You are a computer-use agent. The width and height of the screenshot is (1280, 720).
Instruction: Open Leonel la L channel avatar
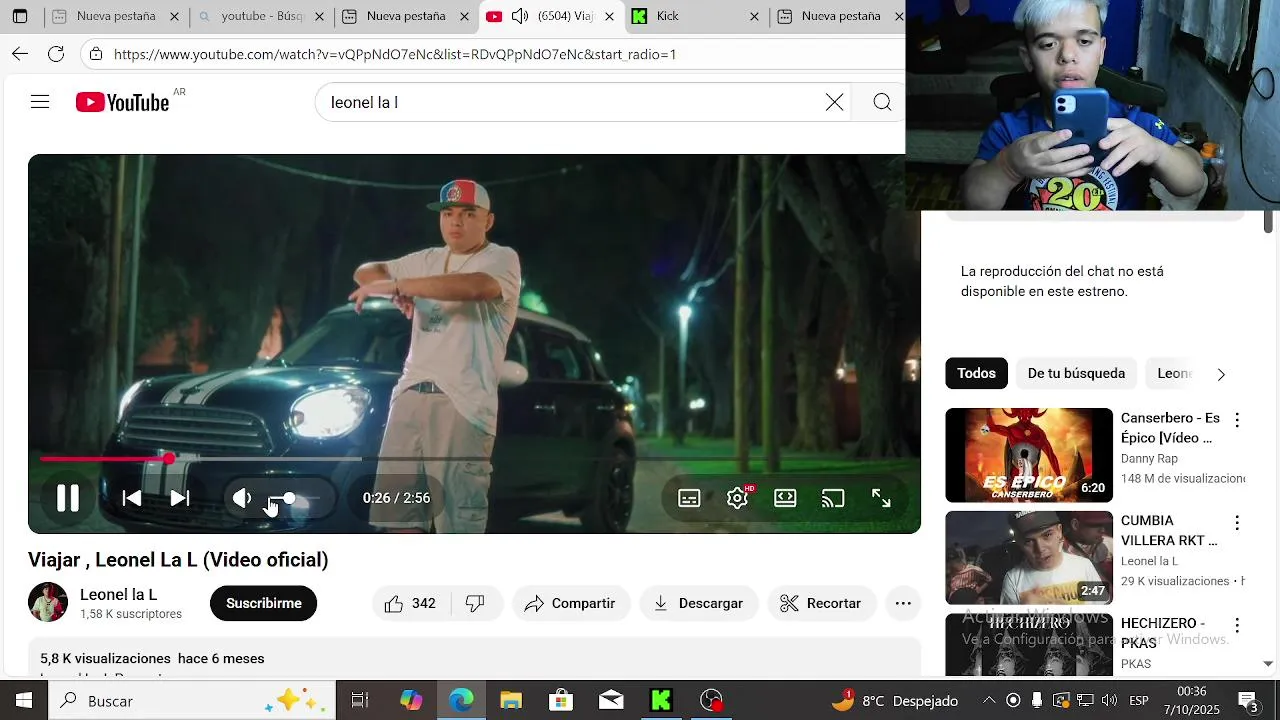(x=48, y=603)
